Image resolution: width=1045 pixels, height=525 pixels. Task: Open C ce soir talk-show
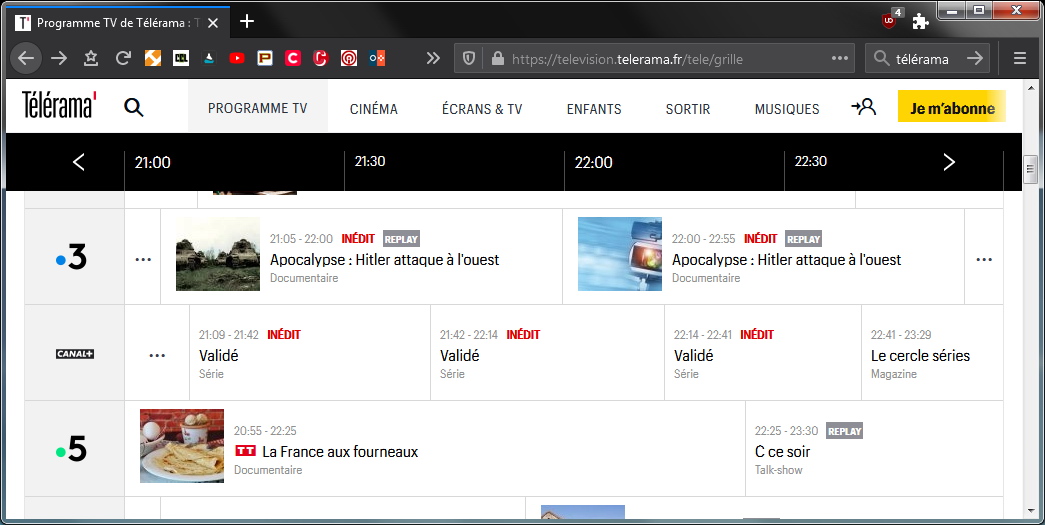[x=782, y=452]
